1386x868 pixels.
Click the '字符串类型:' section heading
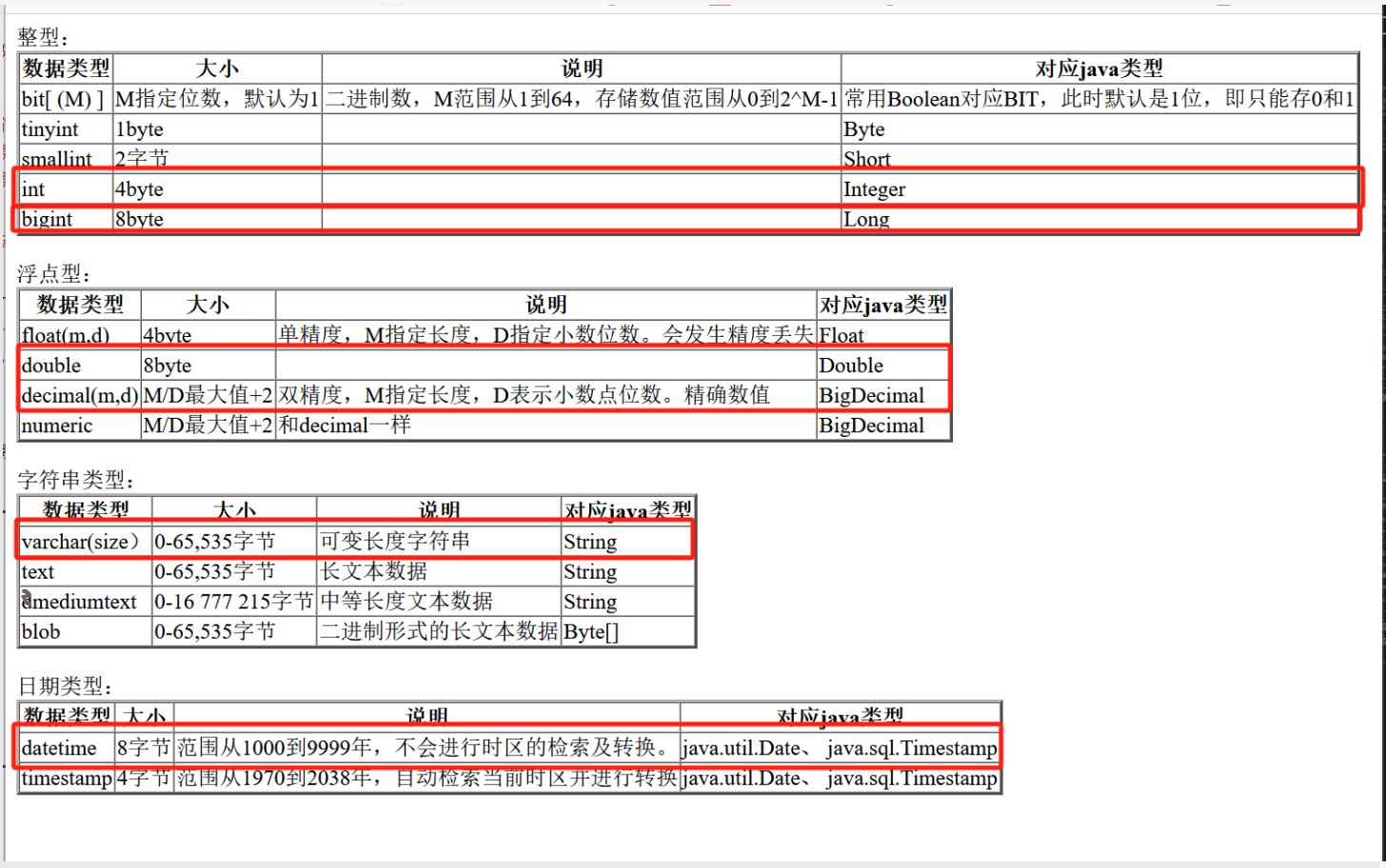pos(76,480)
